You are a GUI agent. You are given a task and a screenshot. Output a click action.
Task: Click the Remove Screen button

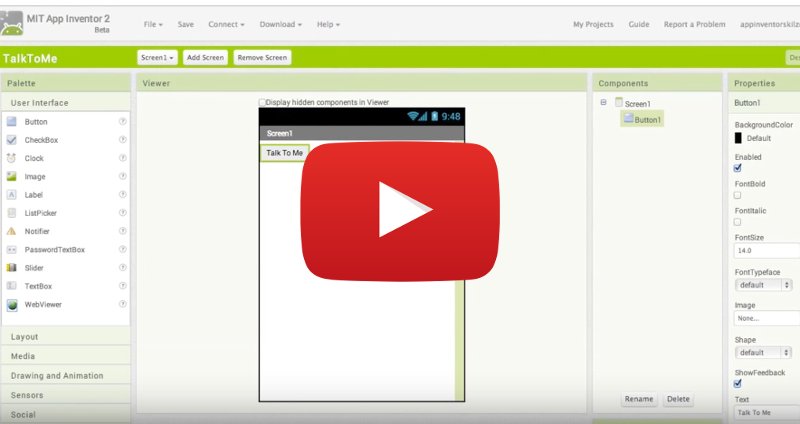pyautogui.click(x=262, y=58)
